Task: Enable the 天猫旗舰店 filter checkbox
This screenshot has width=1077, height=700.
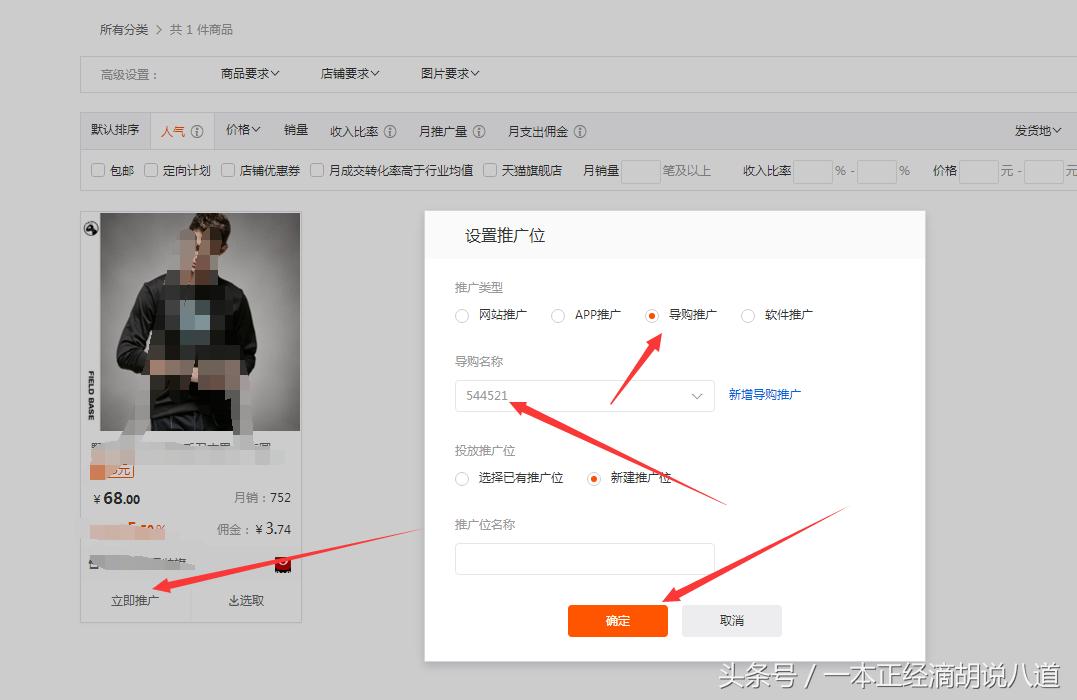Action: (489, 170)
